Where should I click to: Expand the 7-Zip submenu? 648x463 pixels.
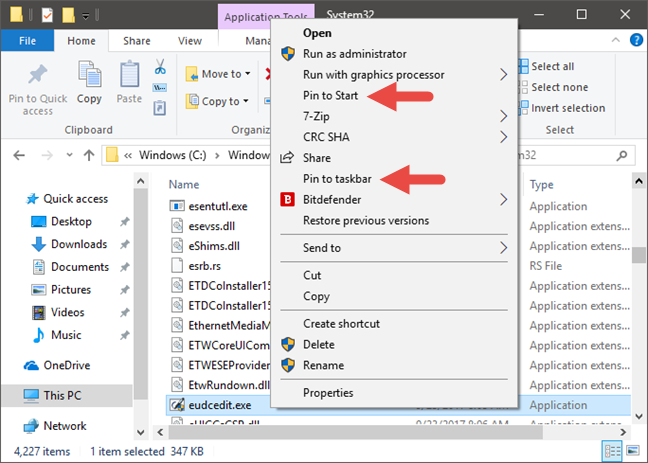point(503,116)
